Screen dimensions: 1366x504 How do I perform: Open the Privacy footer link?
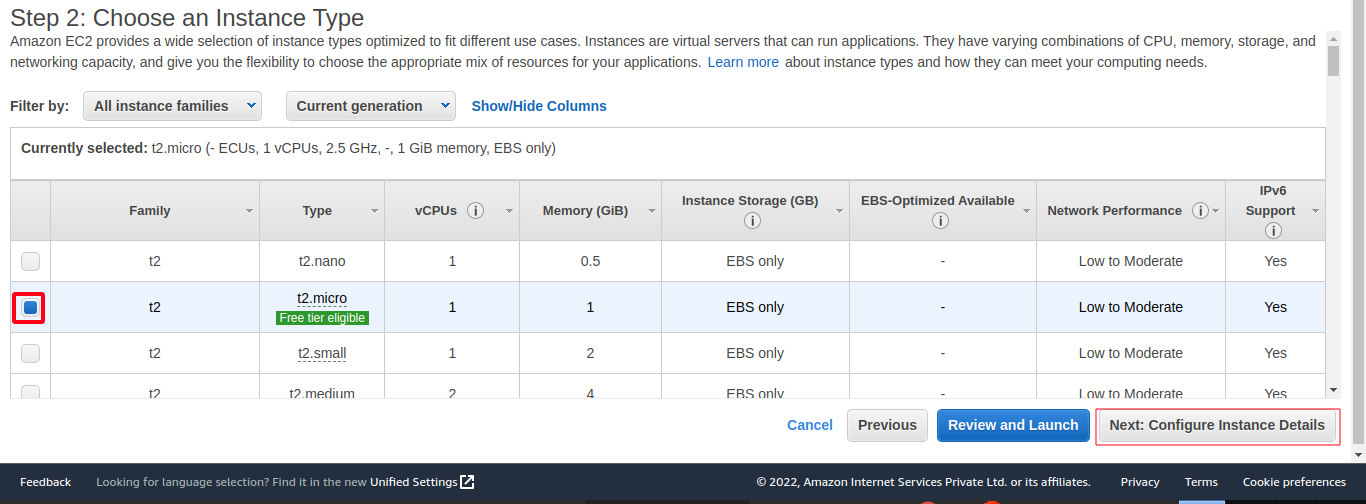pyautogui.click(x=1140, y=482)
